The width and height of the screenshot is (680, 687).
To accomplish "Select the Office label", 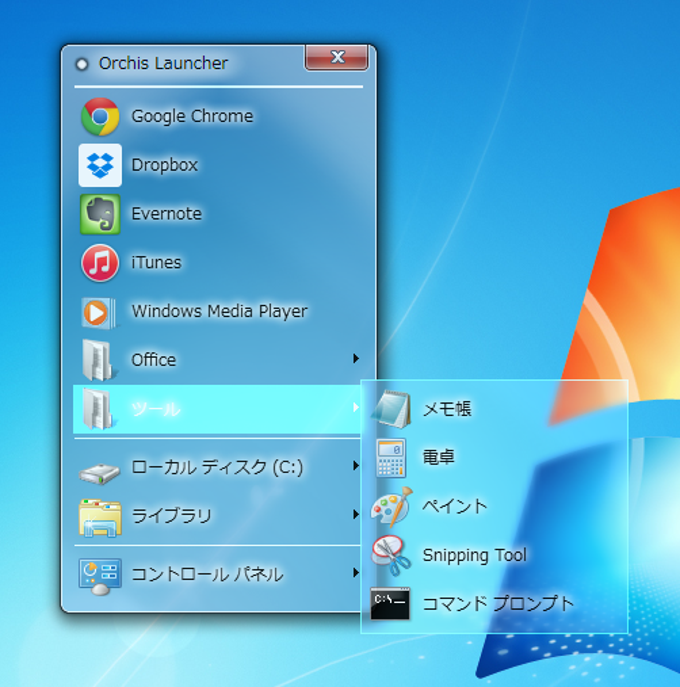I will 154,360.
